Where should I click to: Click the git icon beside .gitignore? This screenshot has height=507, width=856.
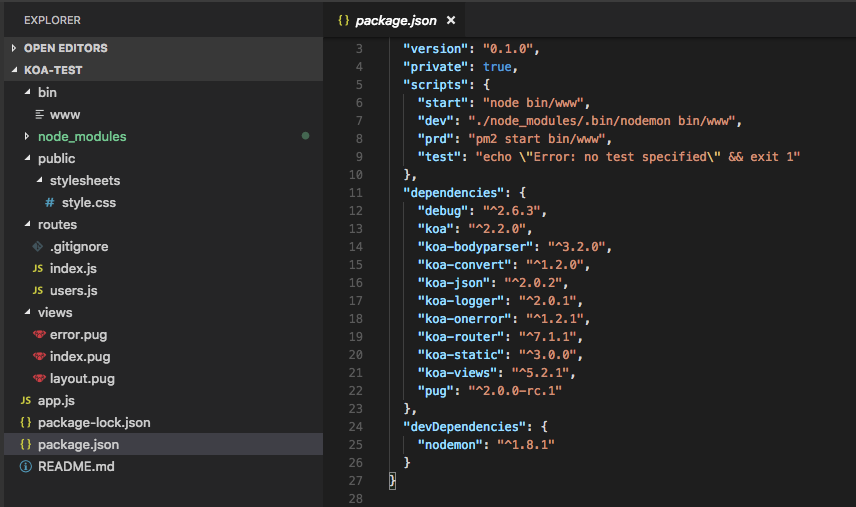38,247
